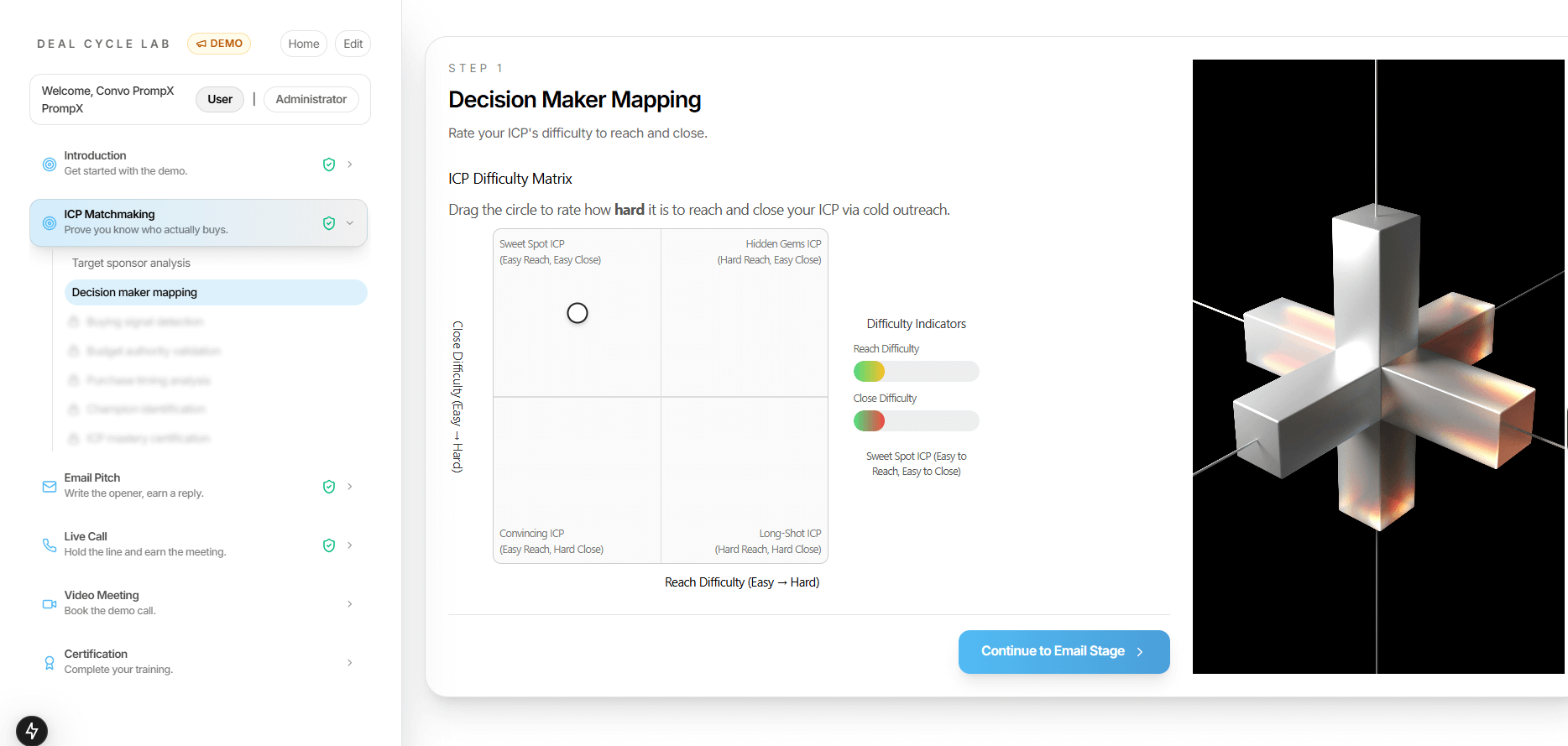
Task: Click the Introduction completed shield check
Action: (x=329, y=164)
